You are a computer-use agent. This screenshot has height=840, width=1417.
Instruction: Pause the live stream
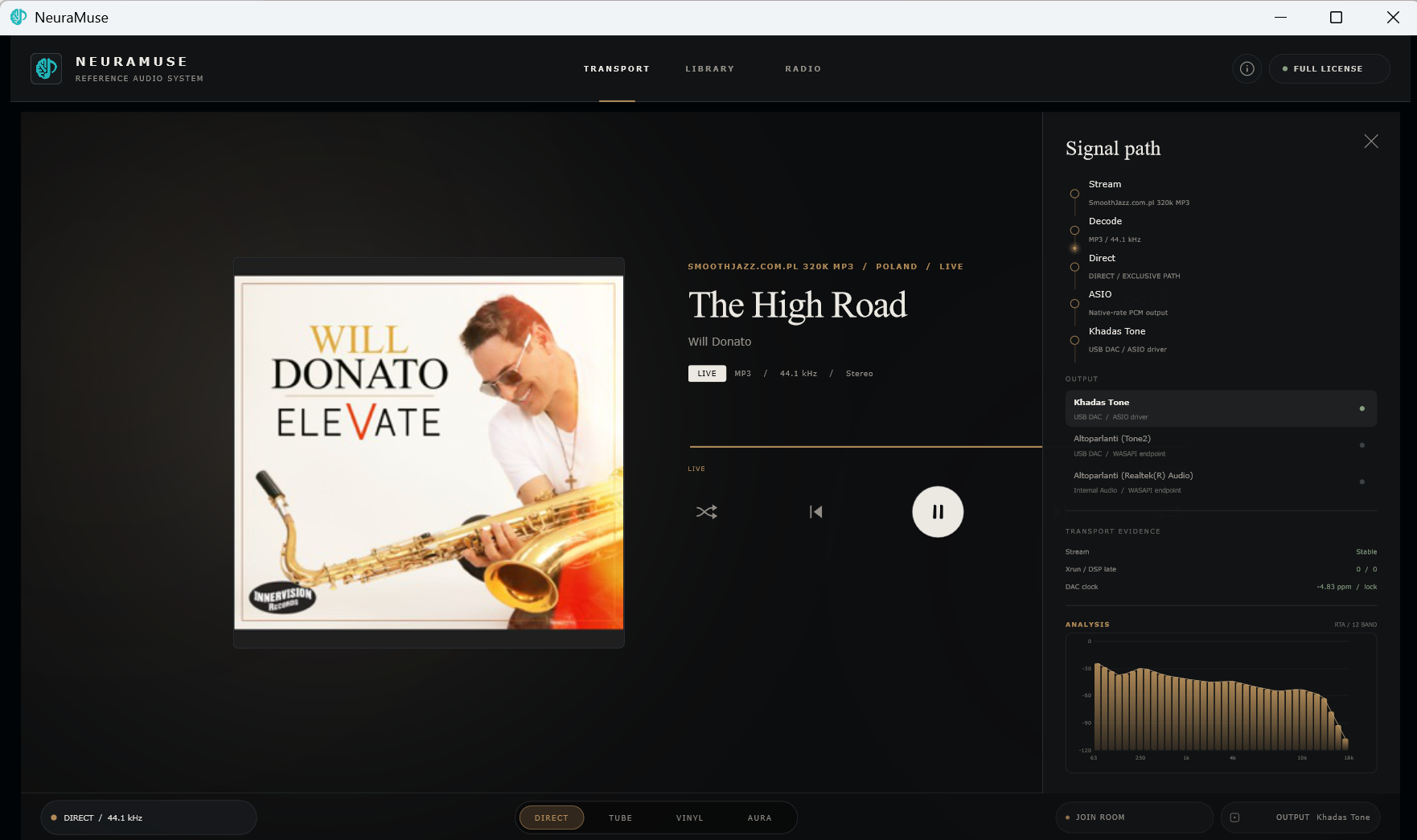[938, 512]
